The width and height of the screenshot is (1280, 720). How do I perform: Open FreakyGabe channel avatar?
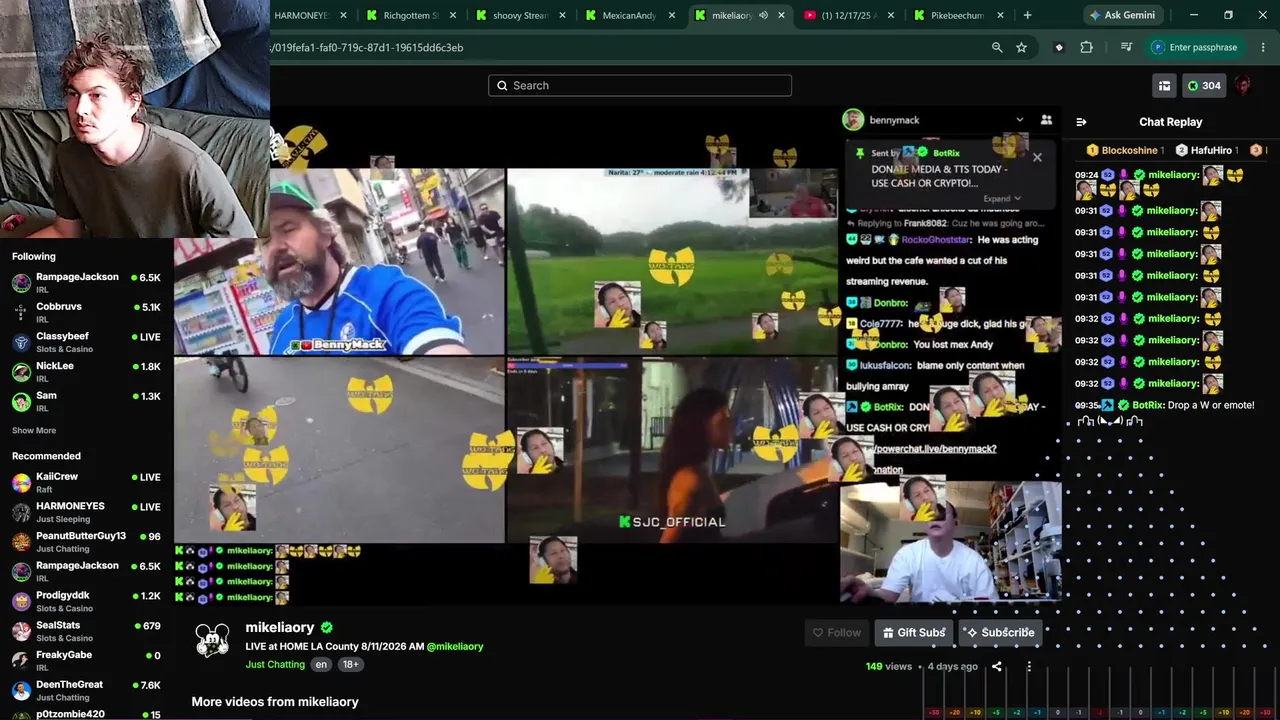pos(21,661)
